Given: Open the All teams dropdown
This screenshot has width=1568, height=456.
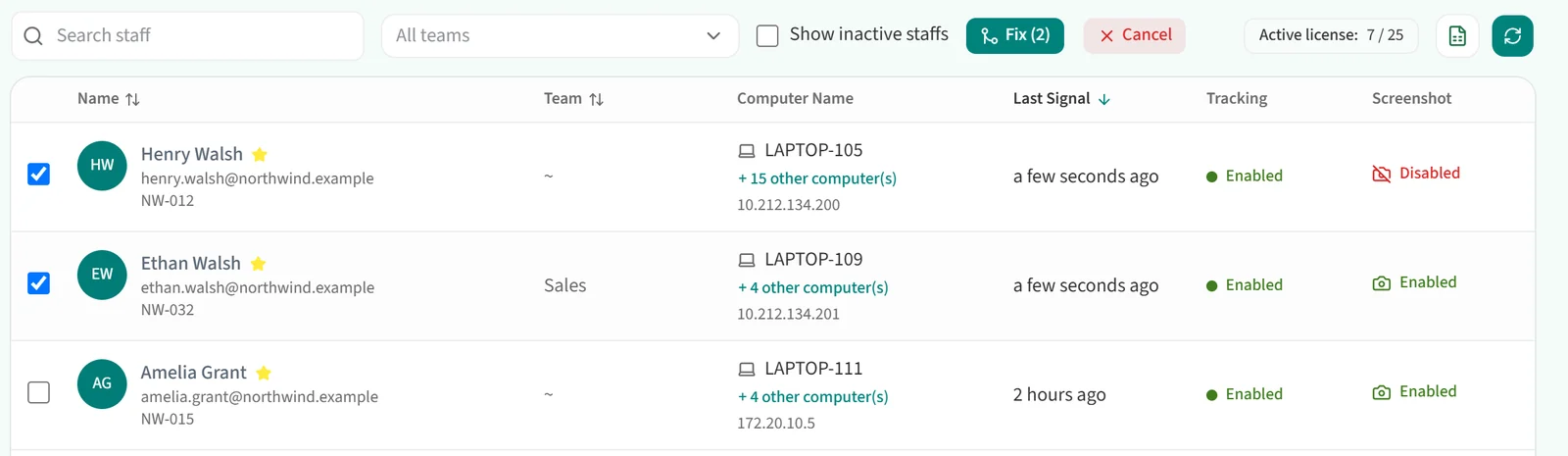Looking at the screenshot, I should pos(560,36).
